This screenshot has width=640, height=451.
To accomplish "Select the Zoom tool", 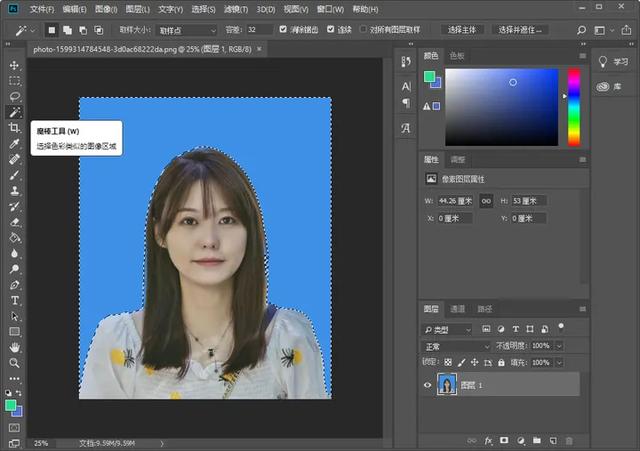I will point(14,363).
